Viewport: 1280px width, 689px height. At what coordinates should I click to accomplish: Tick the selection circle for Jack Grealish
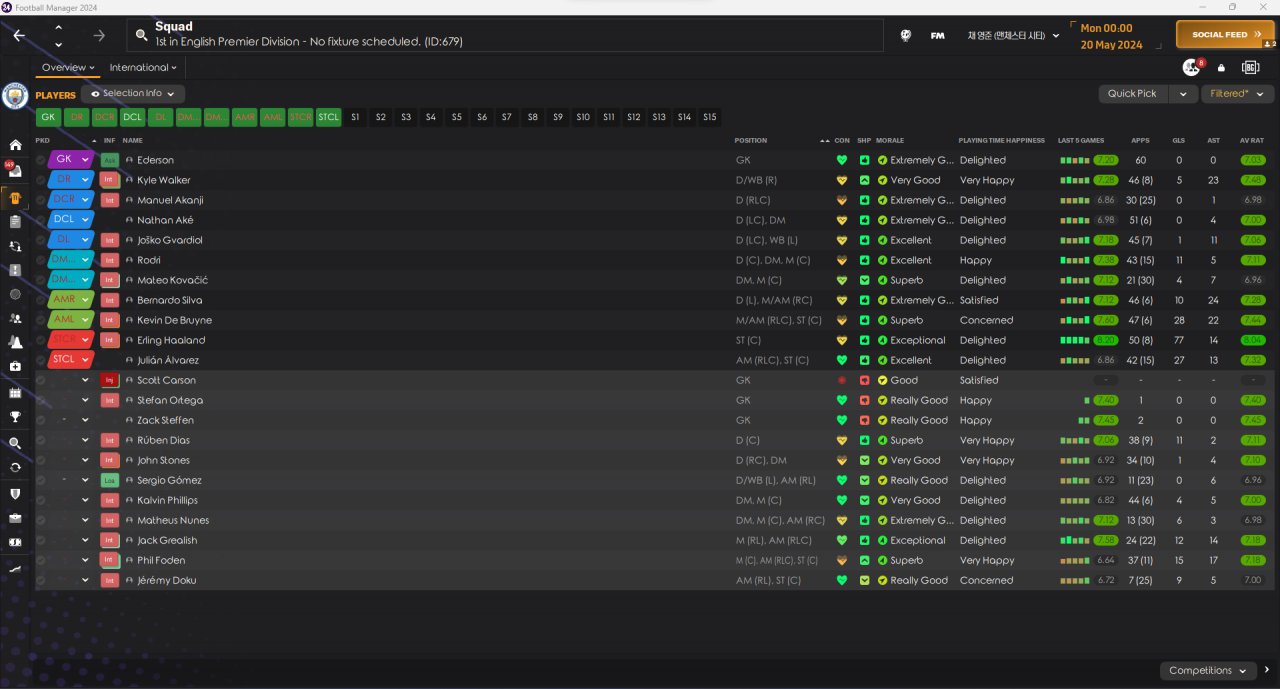point(41,540)
